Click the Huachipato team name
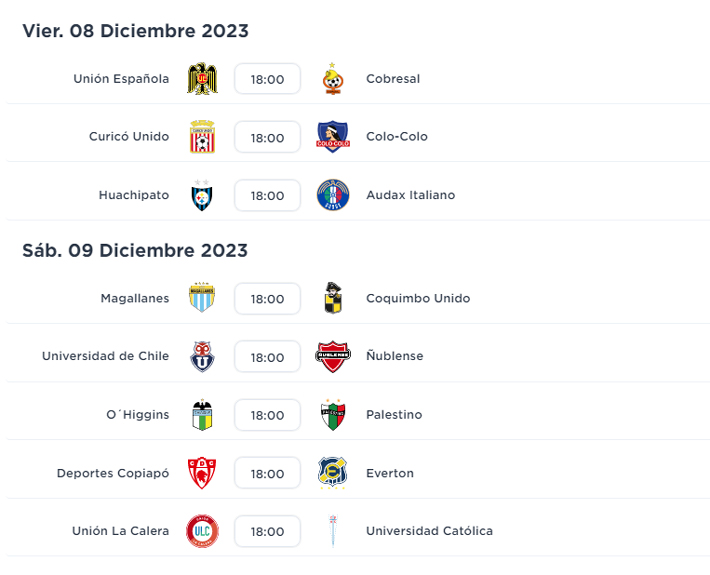Image resolution: width=710 pixels, height=575 pixels. [x=134, y=195]
